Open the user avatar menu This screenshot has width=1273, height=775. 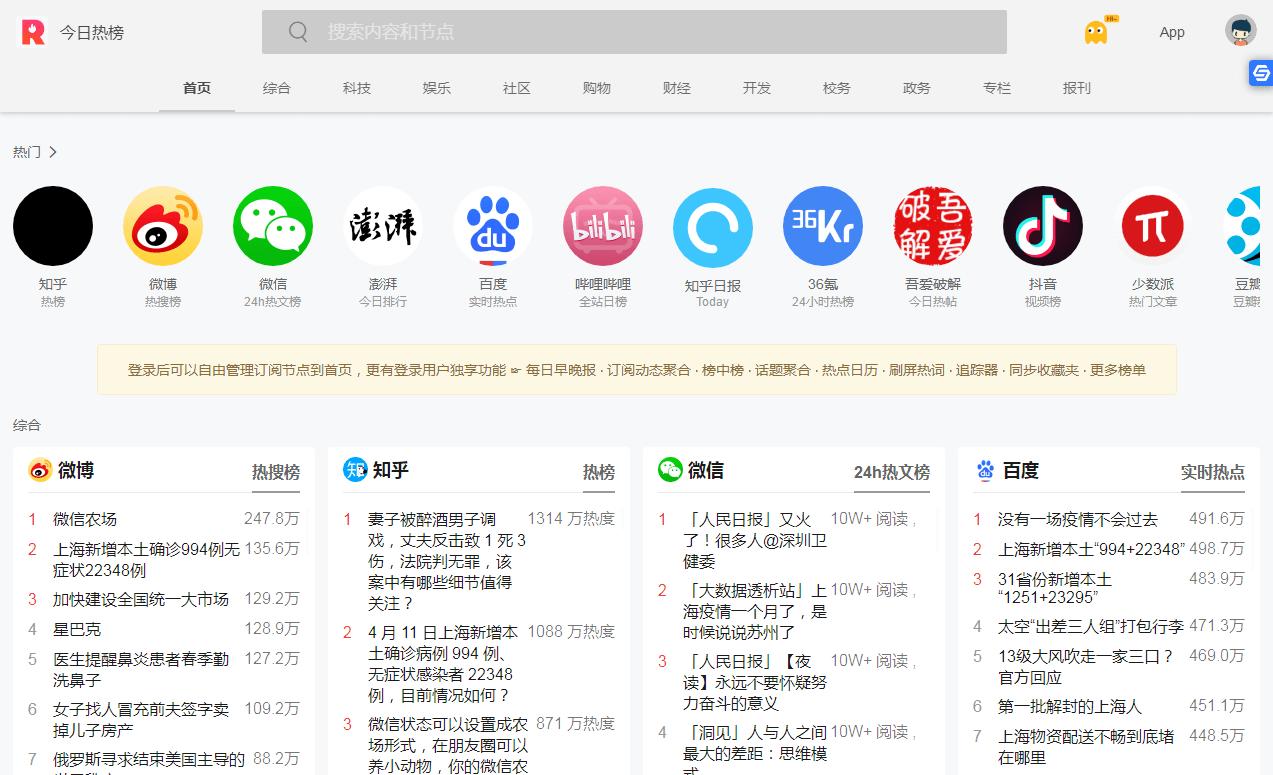point(1241,31)
